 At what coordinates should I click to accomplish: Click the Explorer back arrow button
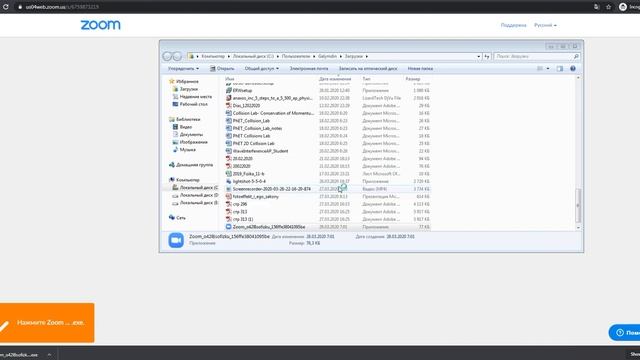pos(167,56)
